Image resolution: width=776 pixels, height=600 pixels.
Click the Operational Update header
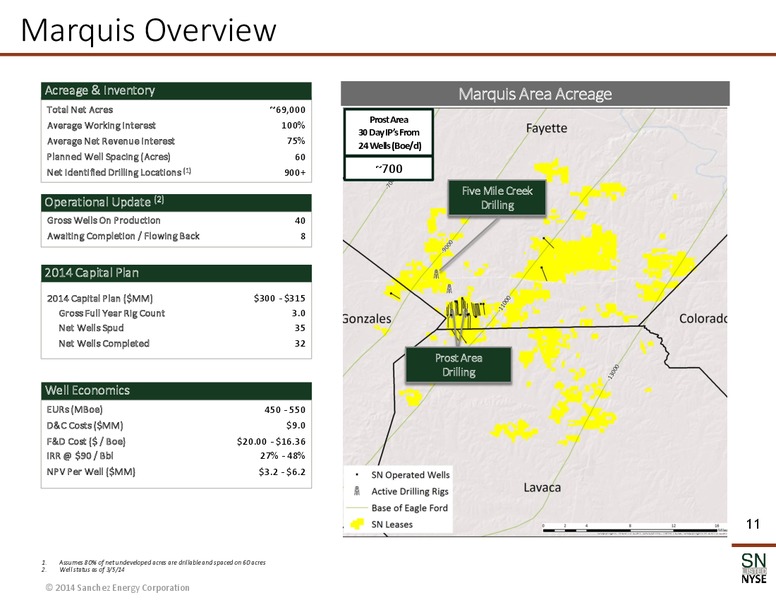[x=176, y=202]
